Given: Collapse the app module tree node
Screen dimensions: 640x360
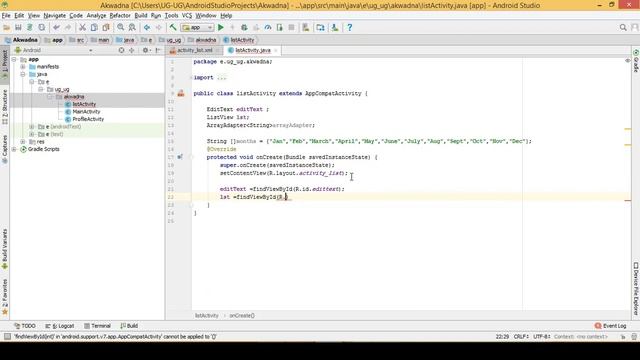Looking at the screenshot, I should coord(14,60).
